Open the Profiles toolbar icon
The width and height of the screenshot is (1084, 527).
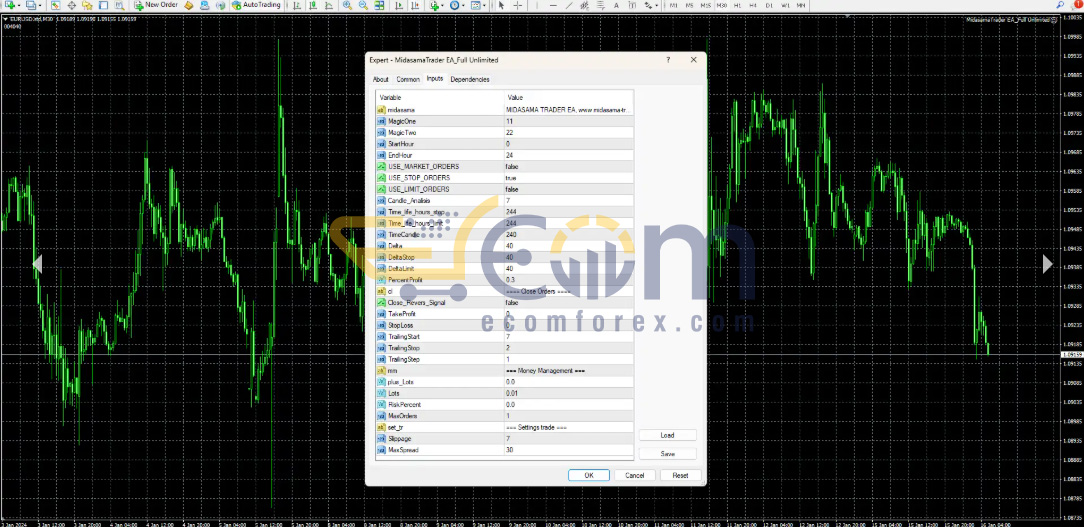31,5
